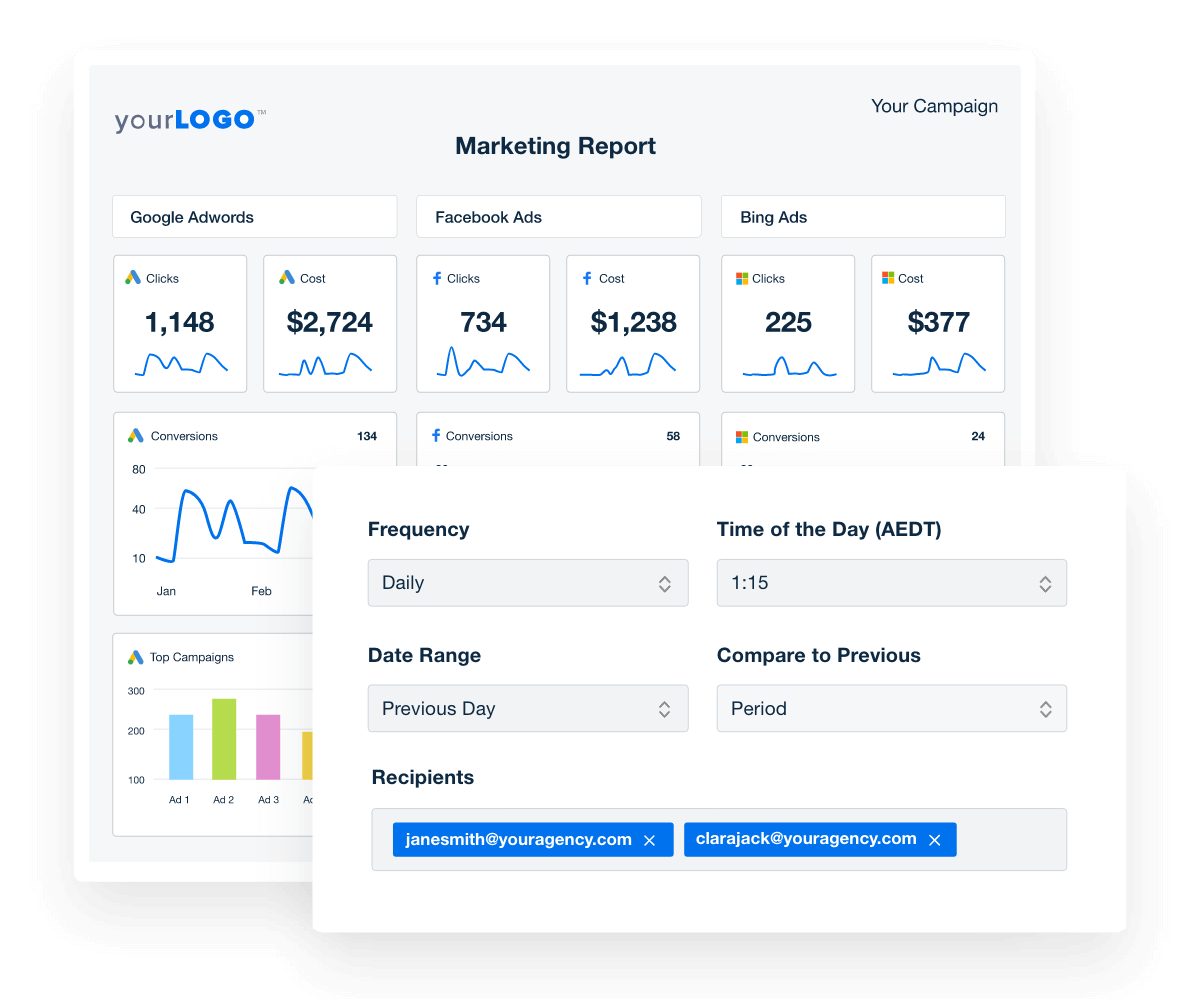The width and height of the screenshot is (1200, 1000).
Task: Click the Bing icon on Cost card
Action: pos(887,278)
